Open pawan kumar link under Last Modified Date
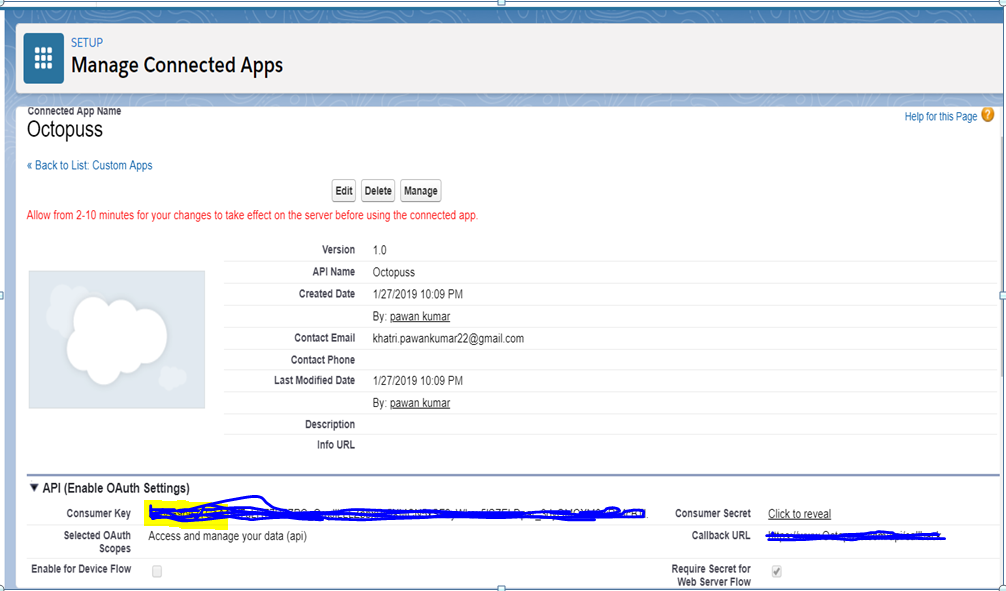Viewport: 1006px width, 591px height. 420,403
